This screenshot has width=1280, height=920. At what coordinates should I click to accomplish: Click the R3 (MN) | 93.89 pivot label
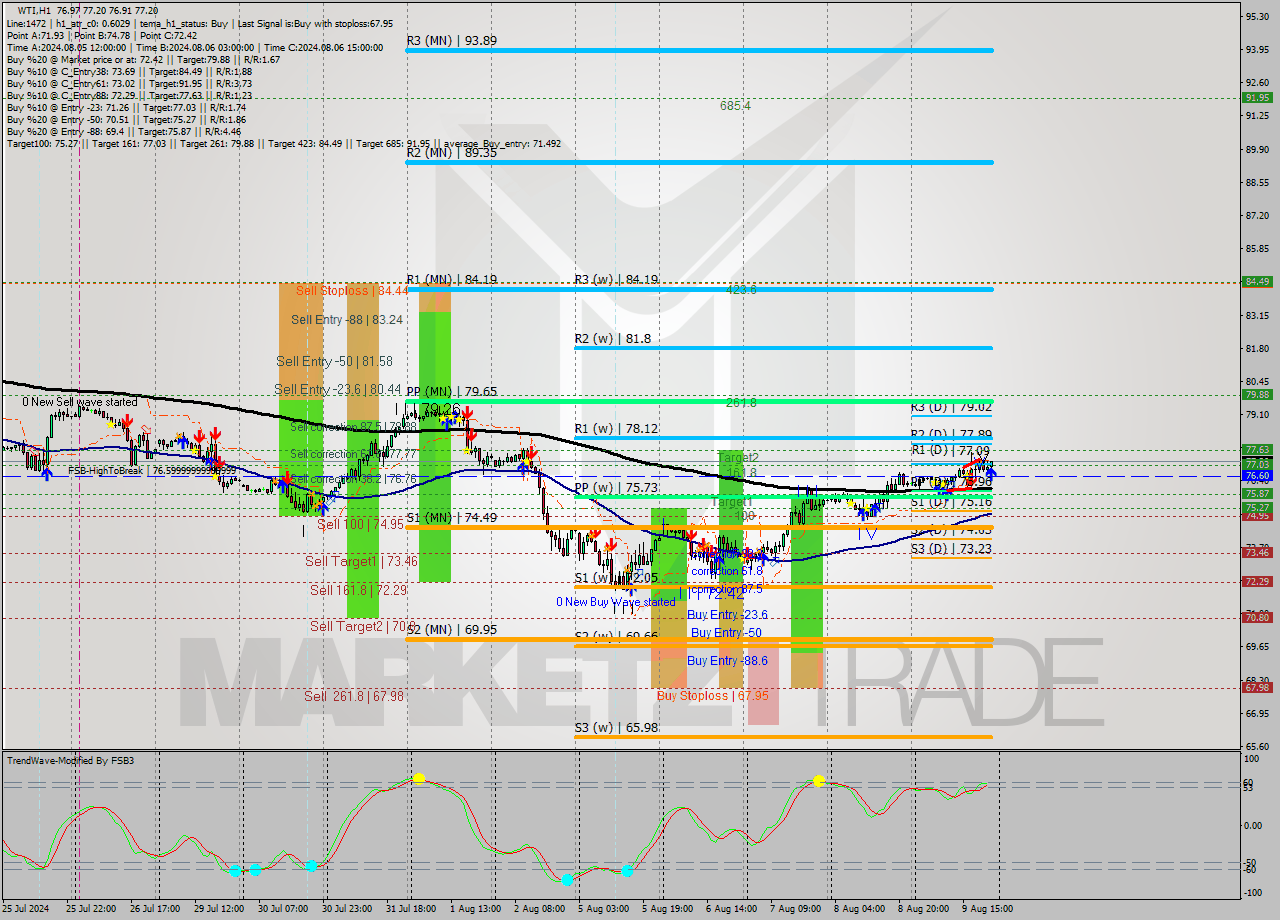pos(451,41)
